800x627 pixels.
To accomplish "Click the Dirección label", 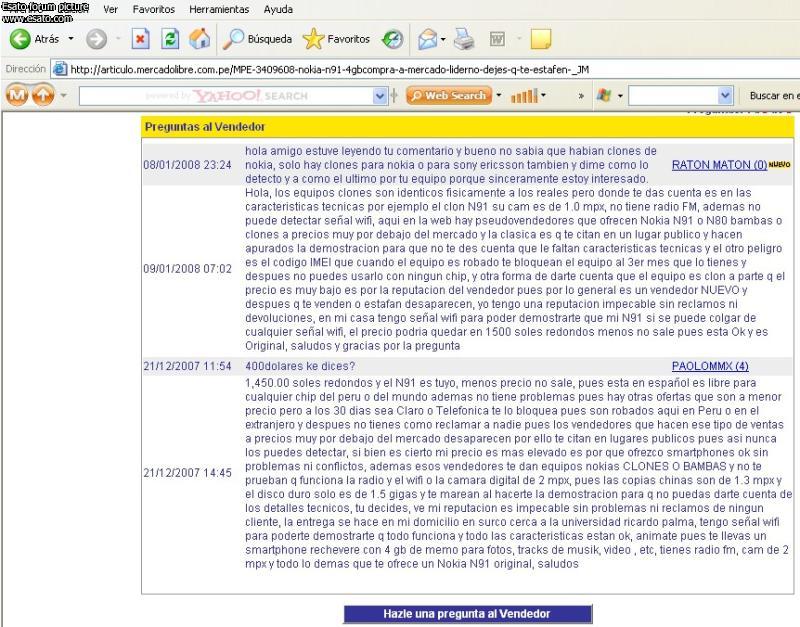I will pyautogui.click(x=26, y=69).
